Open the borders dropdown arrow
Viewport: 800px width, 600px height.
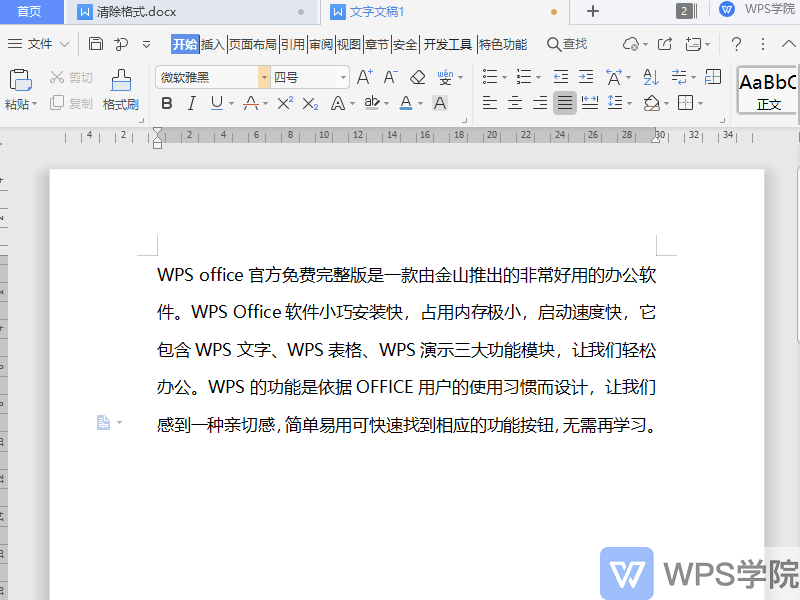pos(701,104)
